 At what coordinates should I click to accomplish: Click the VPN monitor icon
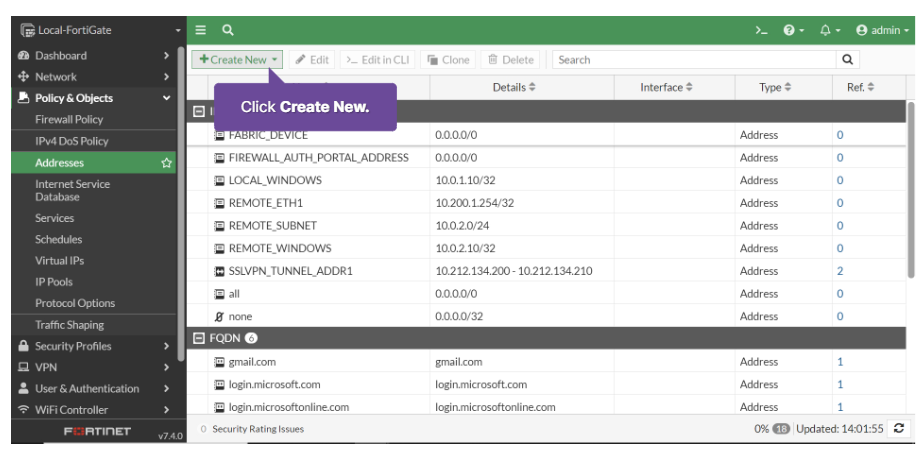click(24, 367)
